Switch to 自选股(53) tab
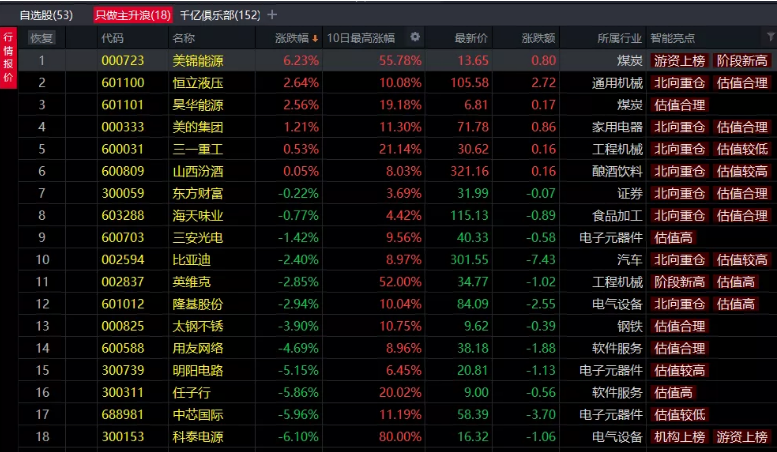 pyautogui.click(x=46, y=15)
